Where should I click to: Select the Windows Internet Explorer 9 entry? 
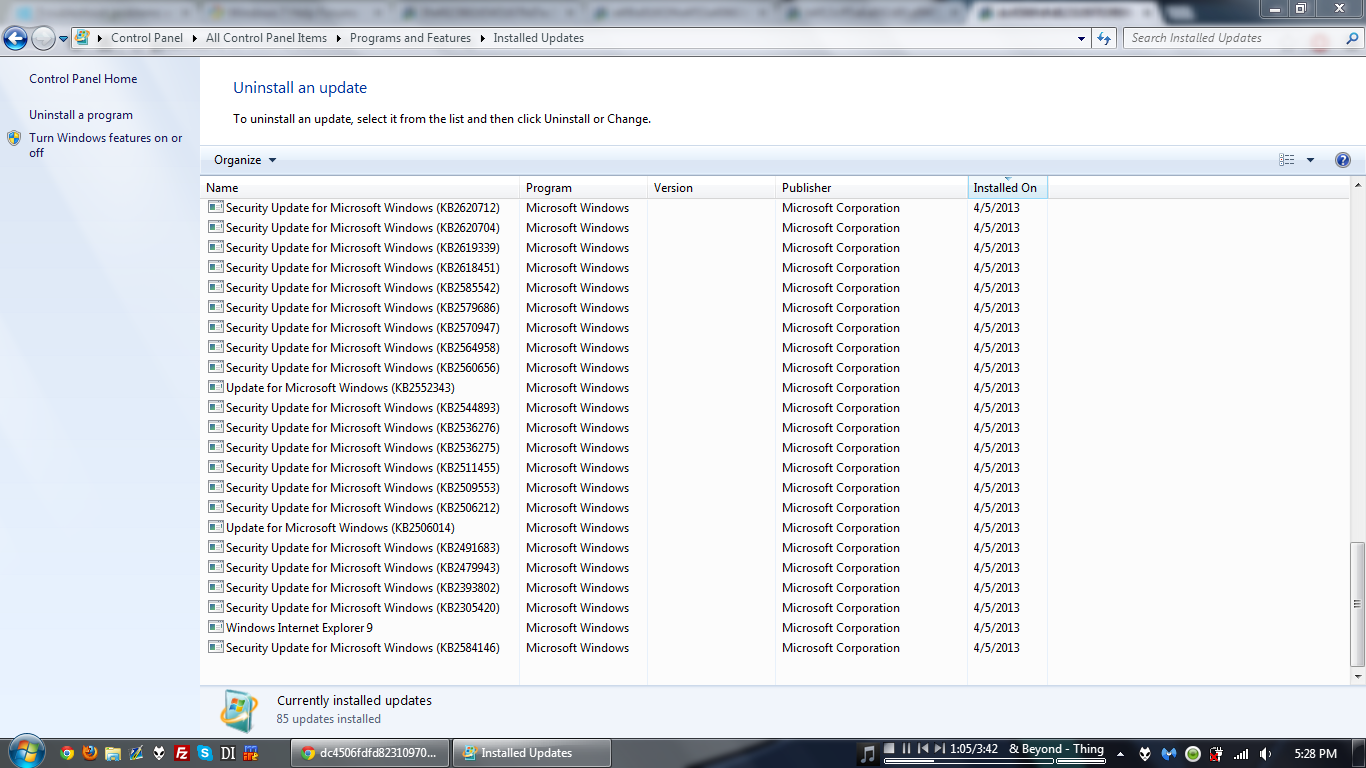pos(626,628)
